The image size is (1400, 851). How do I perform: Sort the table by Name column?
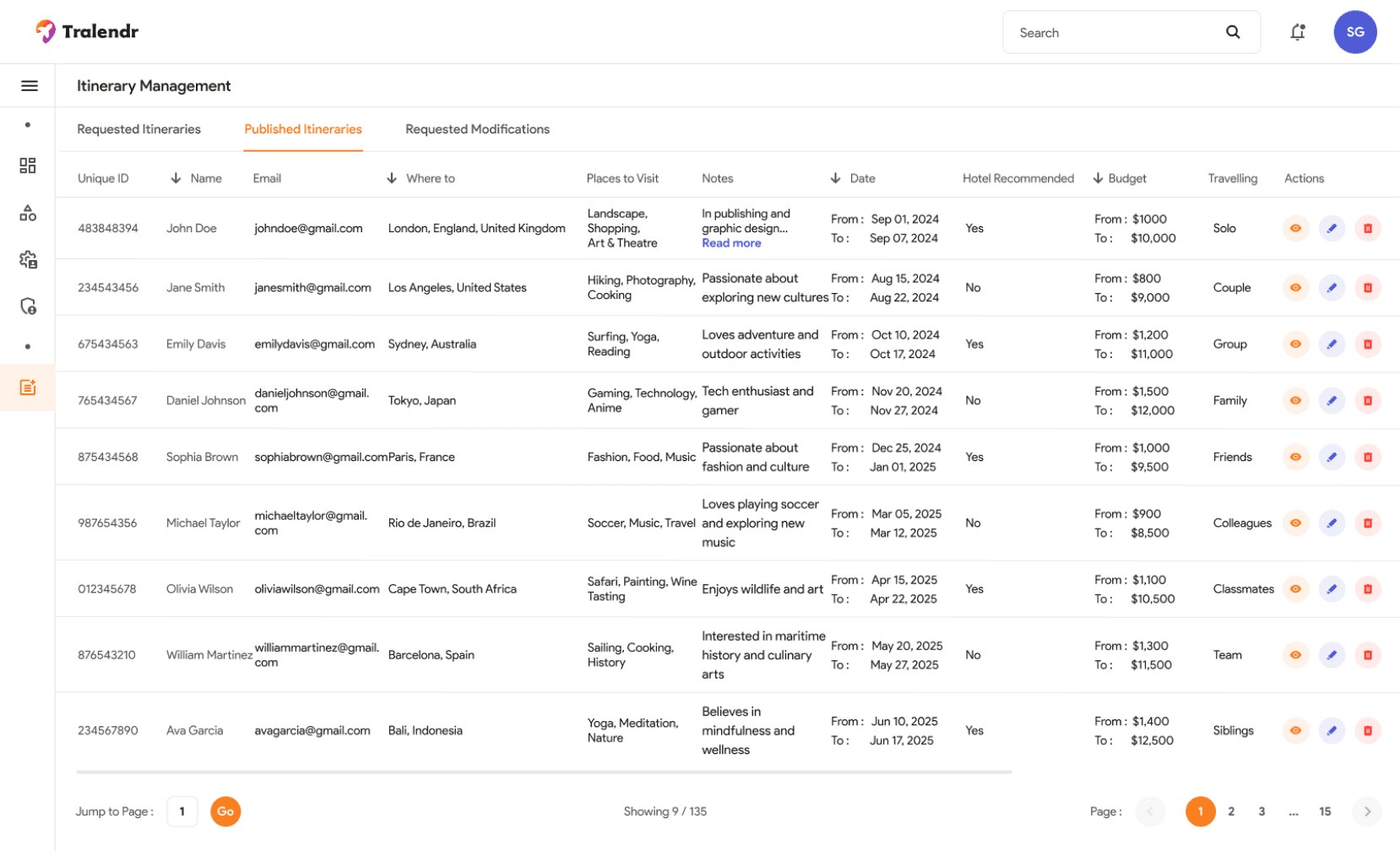pos(176,178)
